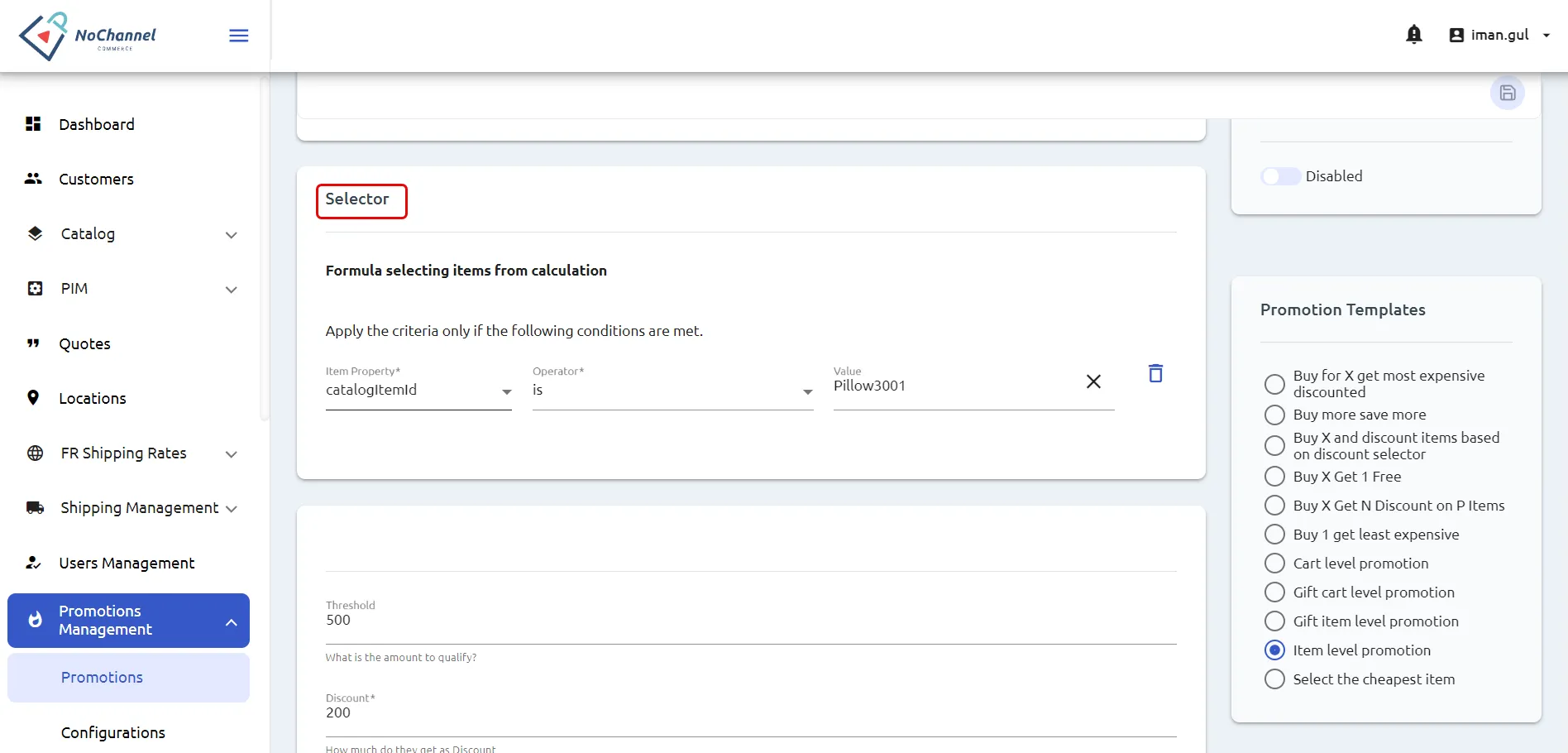Open the Promotions submenu item

click(x=128, y=678)
